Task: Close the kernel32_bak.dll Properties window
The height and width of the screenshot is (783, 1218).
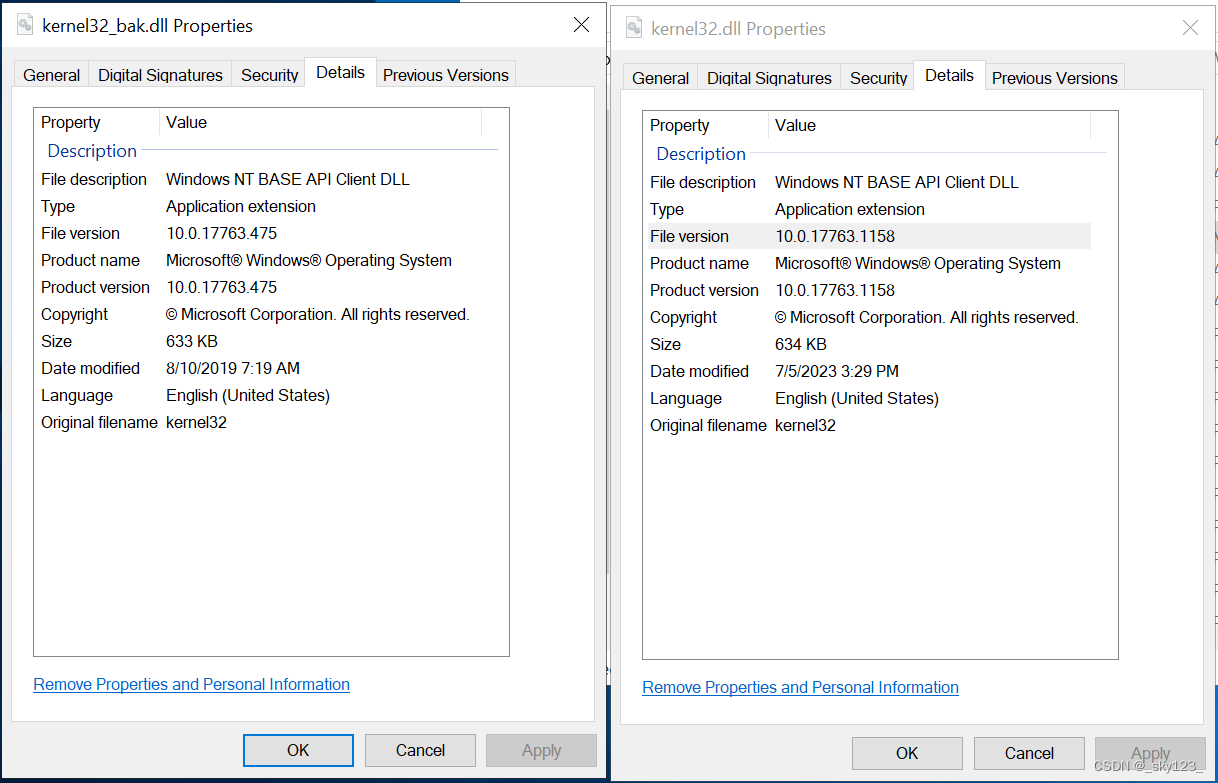Action: click(581, 25)
